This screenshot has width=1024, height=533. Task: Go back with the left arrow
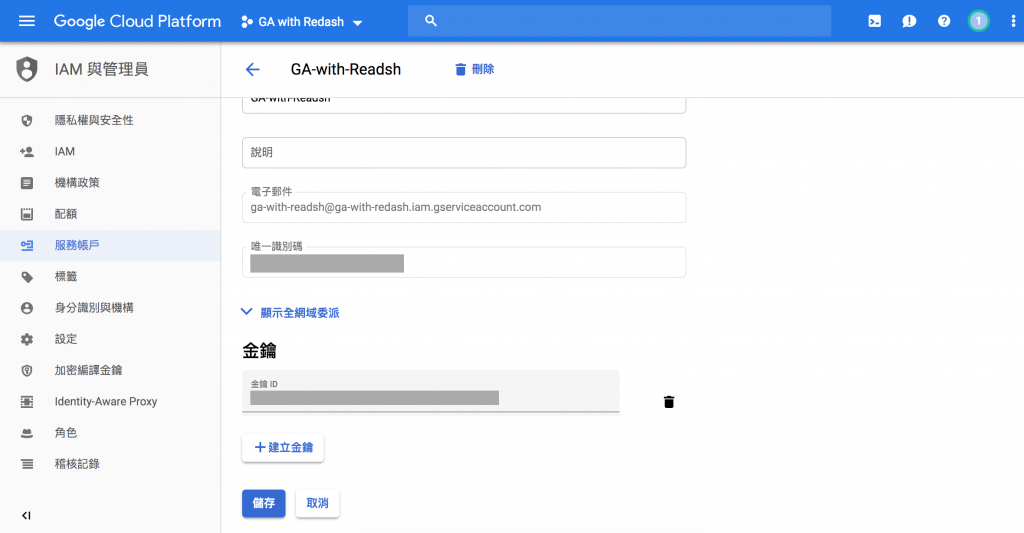253,69
